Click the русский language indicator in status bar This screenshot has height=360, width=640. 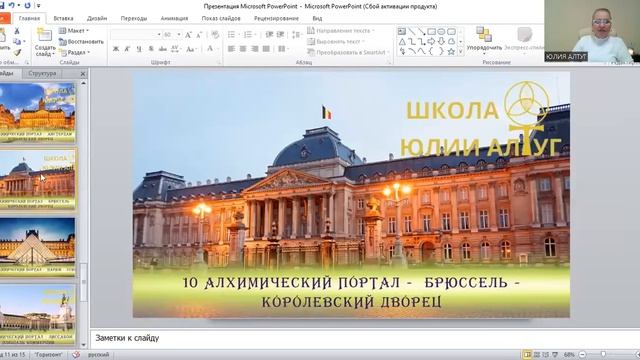99,355
